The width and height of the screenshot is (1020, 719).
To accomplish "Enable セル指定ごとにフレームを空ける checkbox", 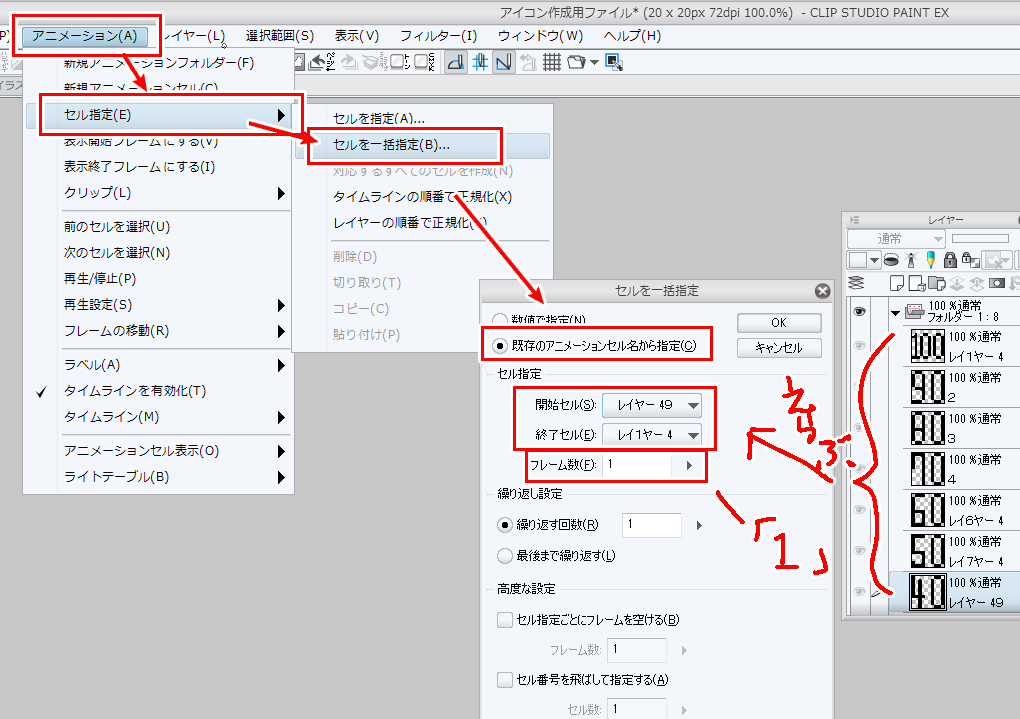I will 505,619.
